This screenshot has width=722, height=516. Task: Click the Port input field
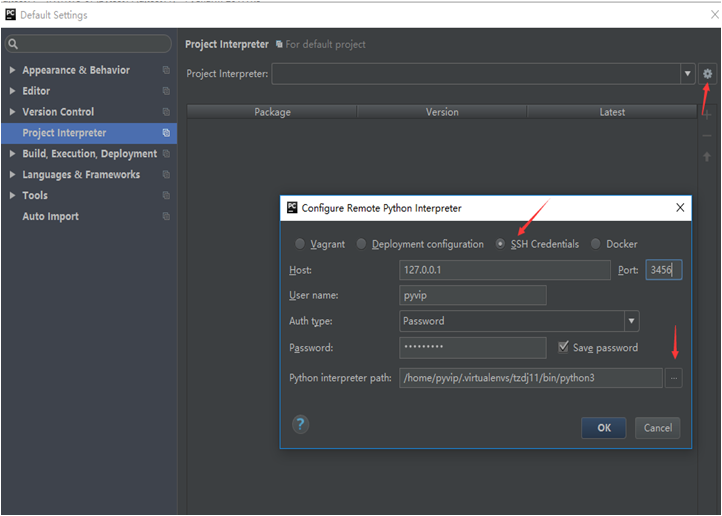[664, 270]
